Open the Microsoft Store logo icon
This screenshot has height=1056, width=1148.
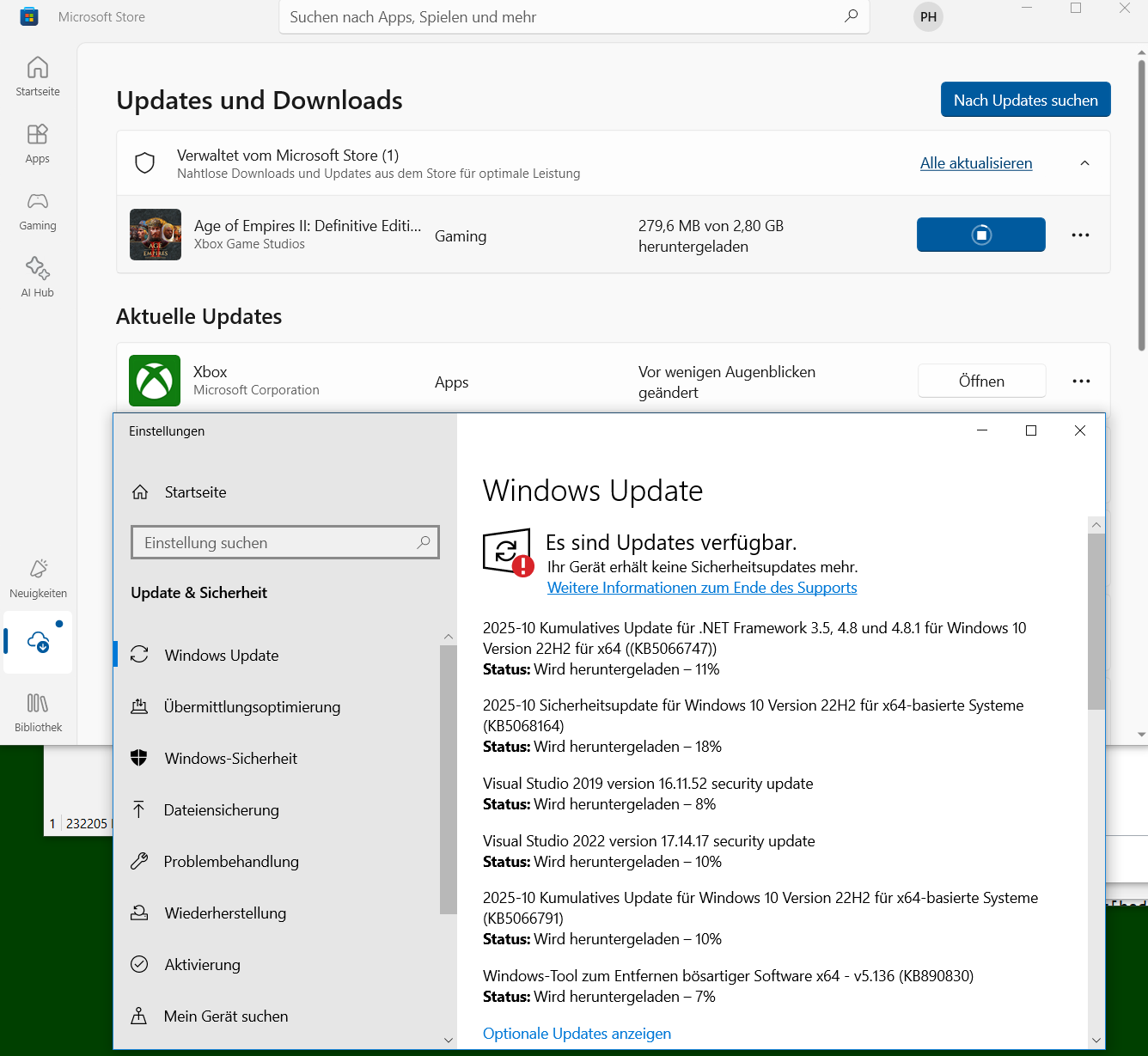pos(28,16)
